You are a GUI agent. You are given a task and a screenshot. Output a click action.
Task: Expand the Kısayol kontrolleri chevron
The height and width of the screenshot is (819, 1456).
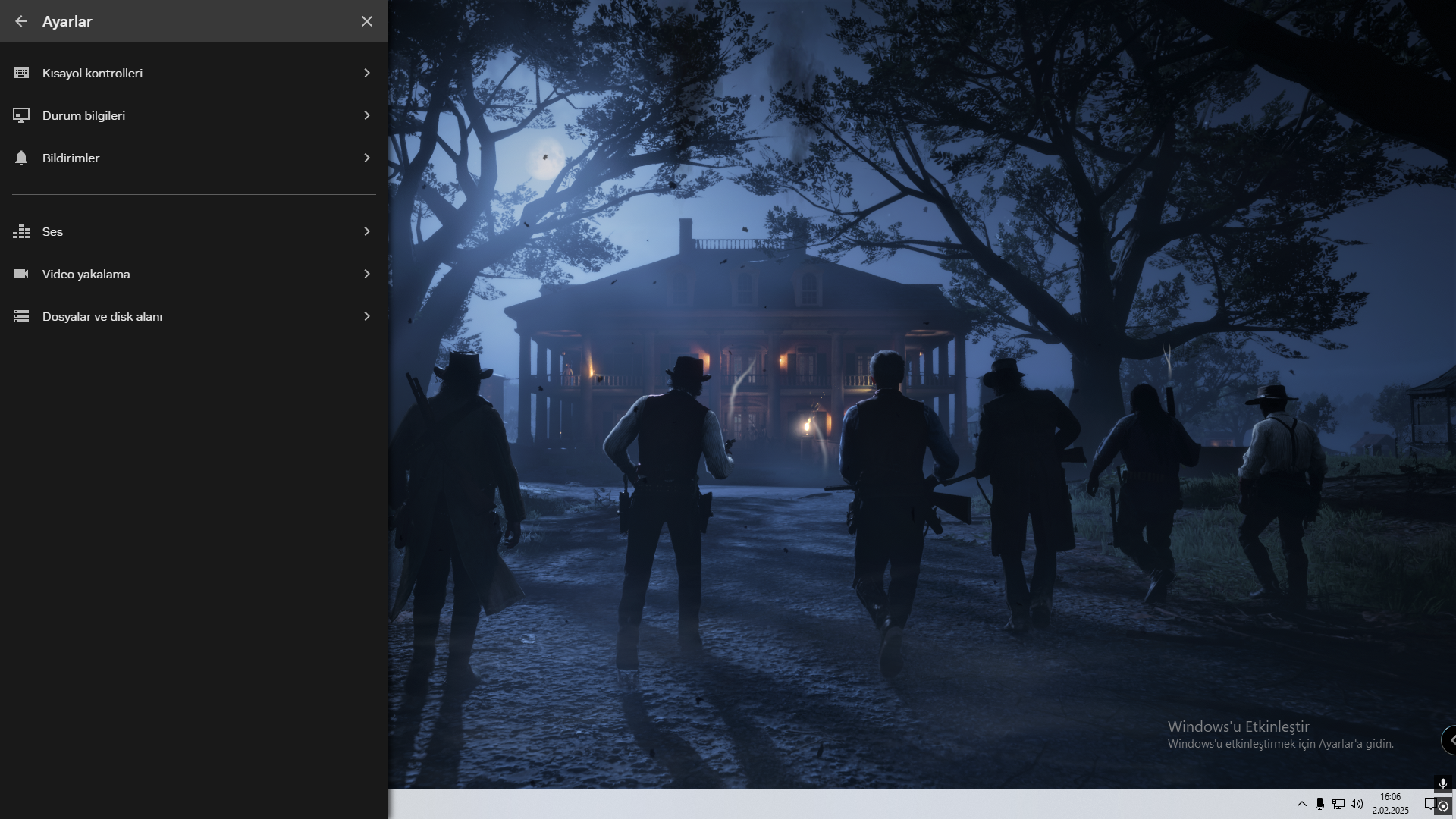coord(367,73)
